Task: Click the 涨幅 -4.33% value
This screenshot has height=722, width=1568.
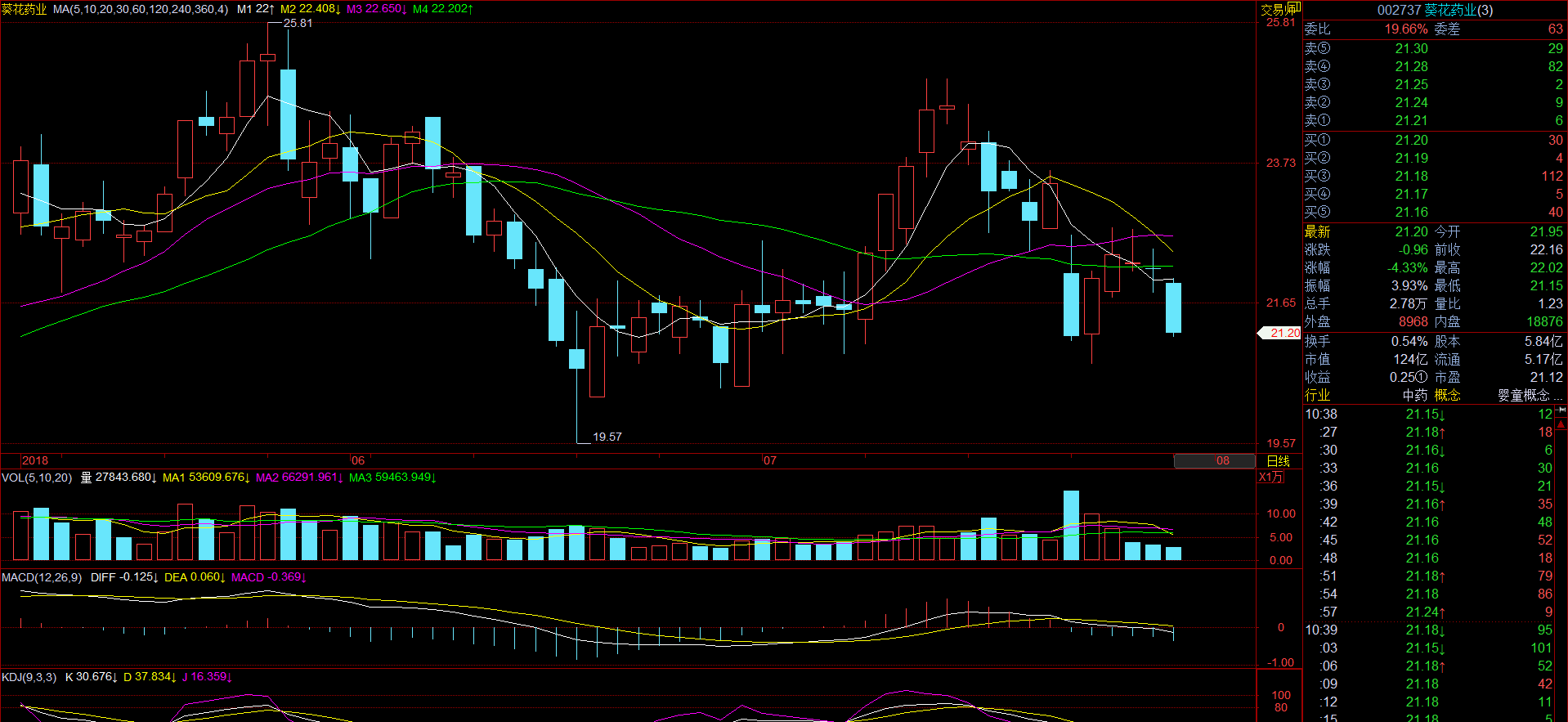Action: click(x=1408, y=267)
